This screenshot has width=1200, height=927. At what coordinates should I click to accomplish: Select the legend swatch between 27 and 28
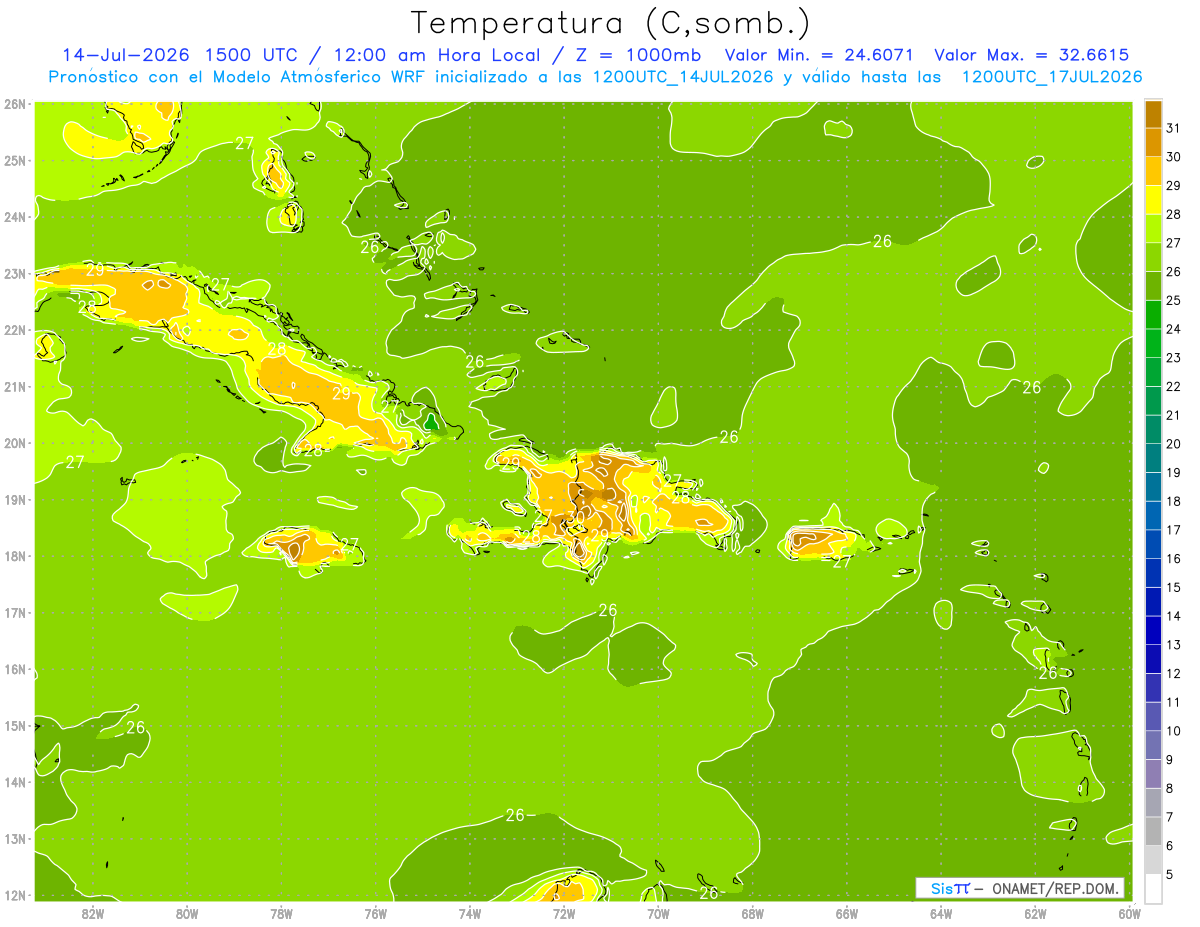tap(1153, 229)
